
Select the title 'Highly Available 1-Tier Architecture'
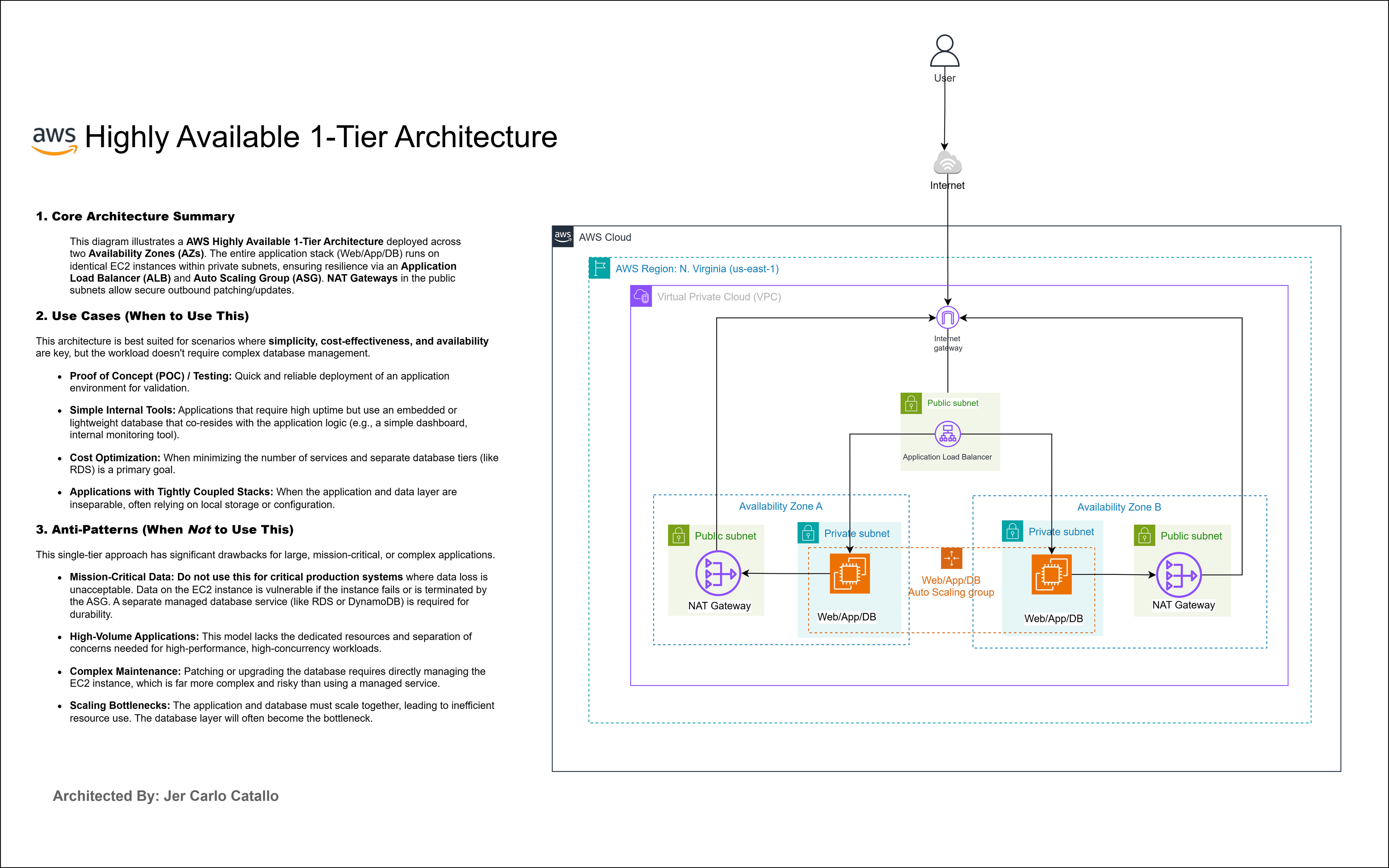[x=321, y=137]
